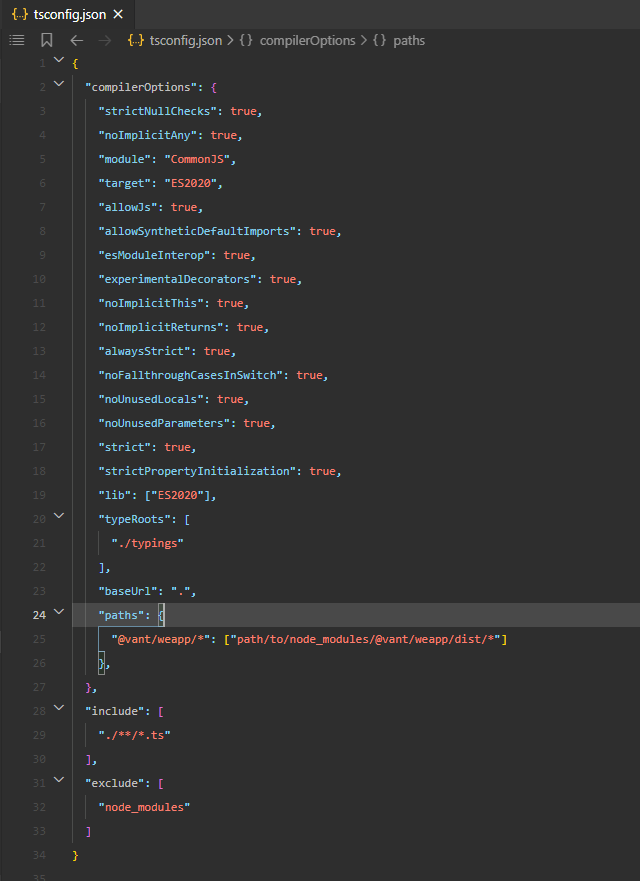Click line number 12 in the gutter
The height and width of the screenshot is (881, 640).
(x=39, y=328)
